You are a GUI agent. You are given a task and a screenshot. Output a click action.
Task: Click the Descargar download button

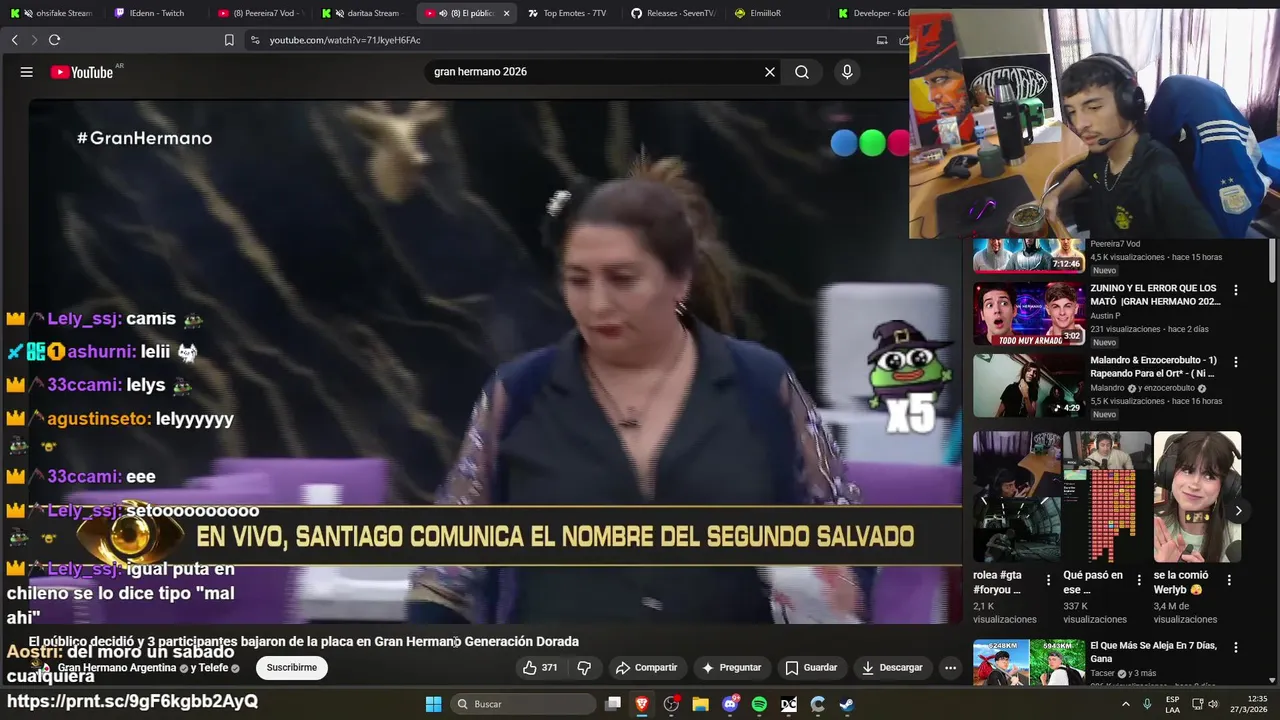(892, 667)
